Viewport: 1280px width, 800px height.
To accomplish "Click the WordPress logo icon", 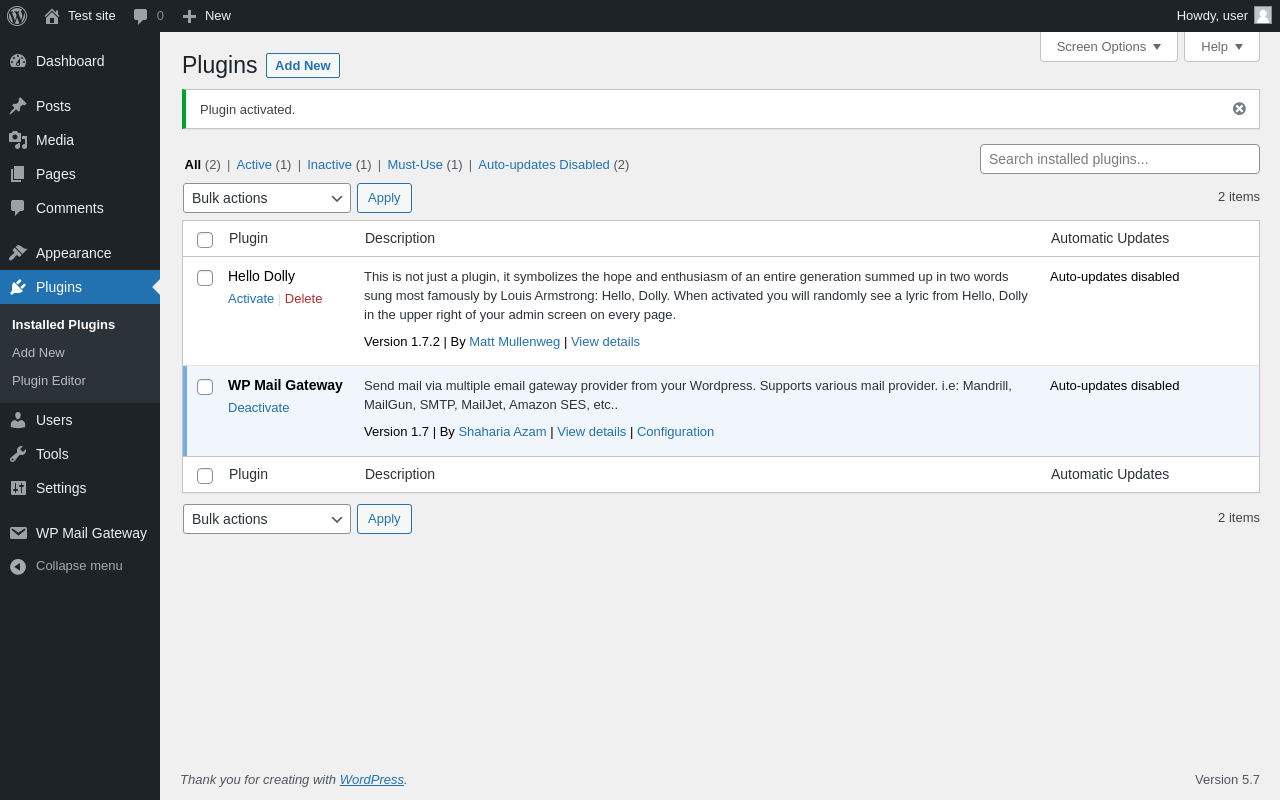I will pyautogui.click(x=17, y=16).
